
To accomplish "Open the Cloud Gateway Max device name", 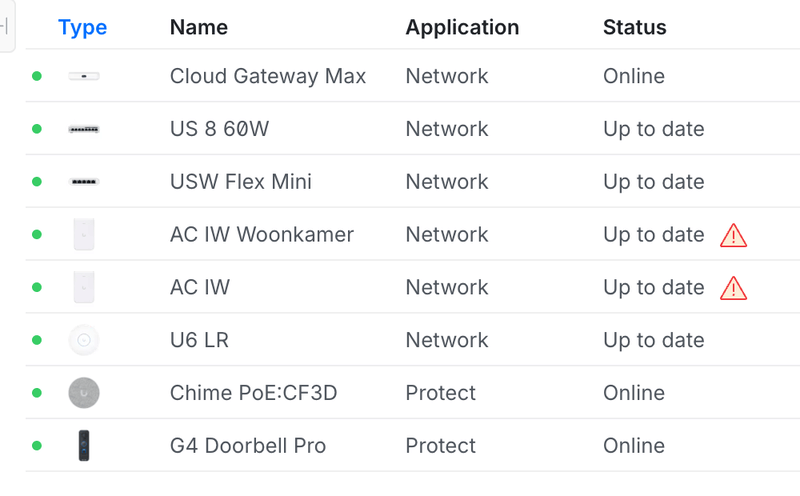I will [x=268, y=76].
